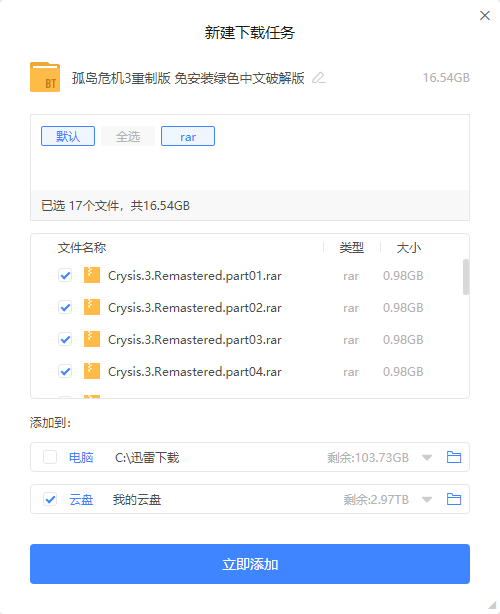Image resolution: width=500 pixels, height=614 pixels.
Task: Click file name Crysis.3.Remastered.part03.rar
Action: pos(195,340)
